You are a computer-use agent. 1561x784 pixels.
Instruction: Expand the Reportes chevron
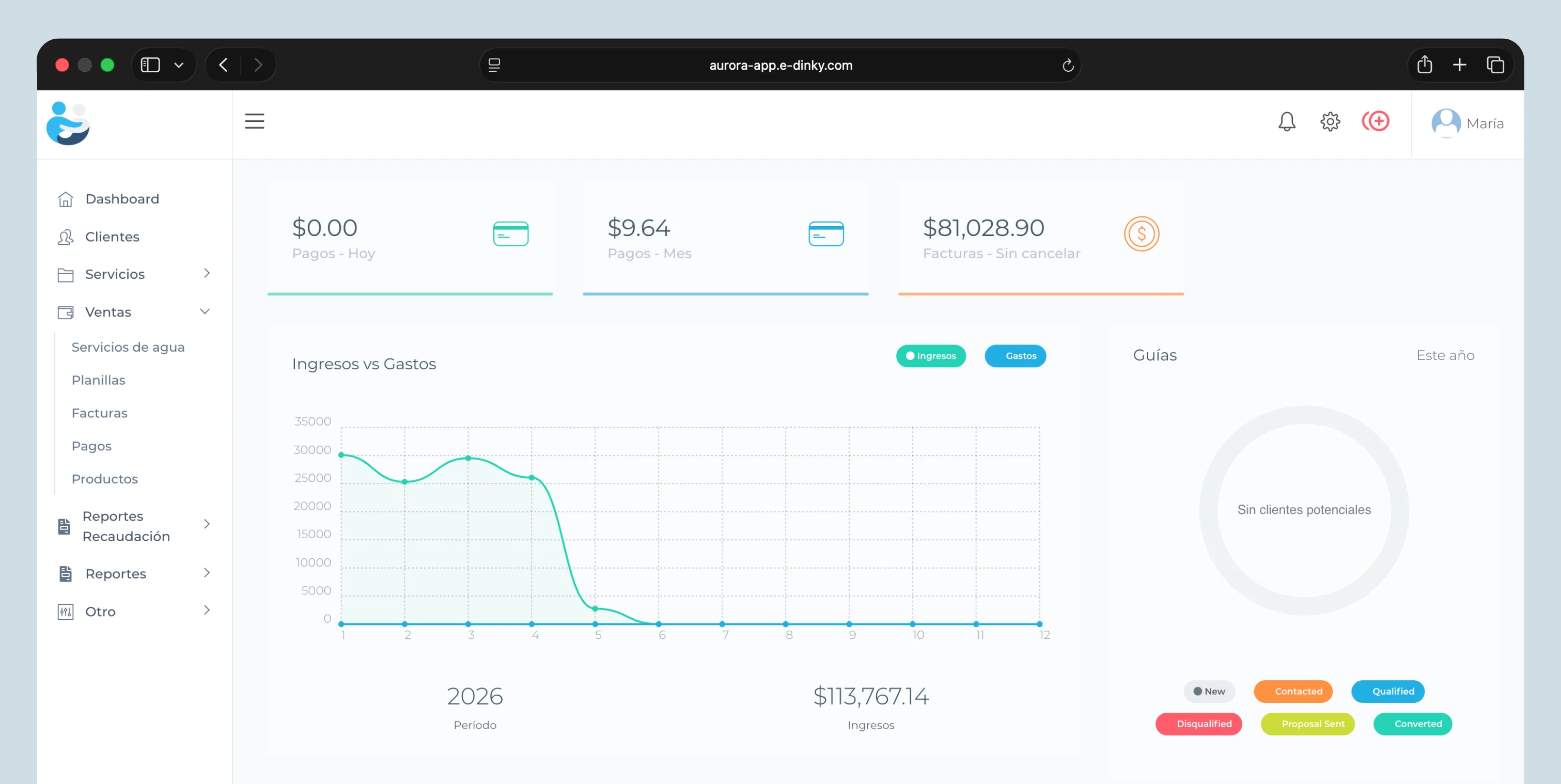click(207, 573)
